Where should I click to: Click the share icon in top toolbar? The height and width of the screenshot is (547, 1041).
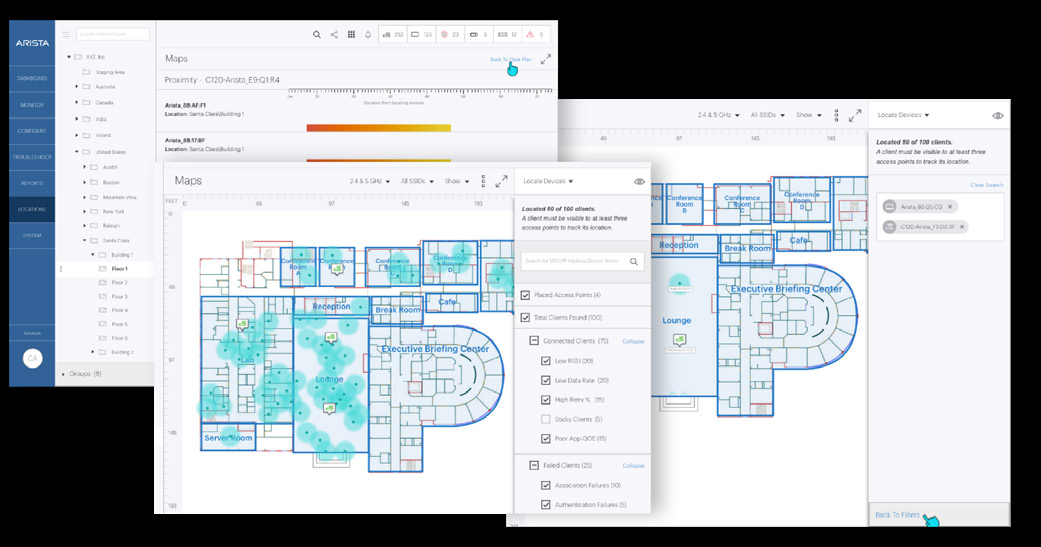pos(334,35)
